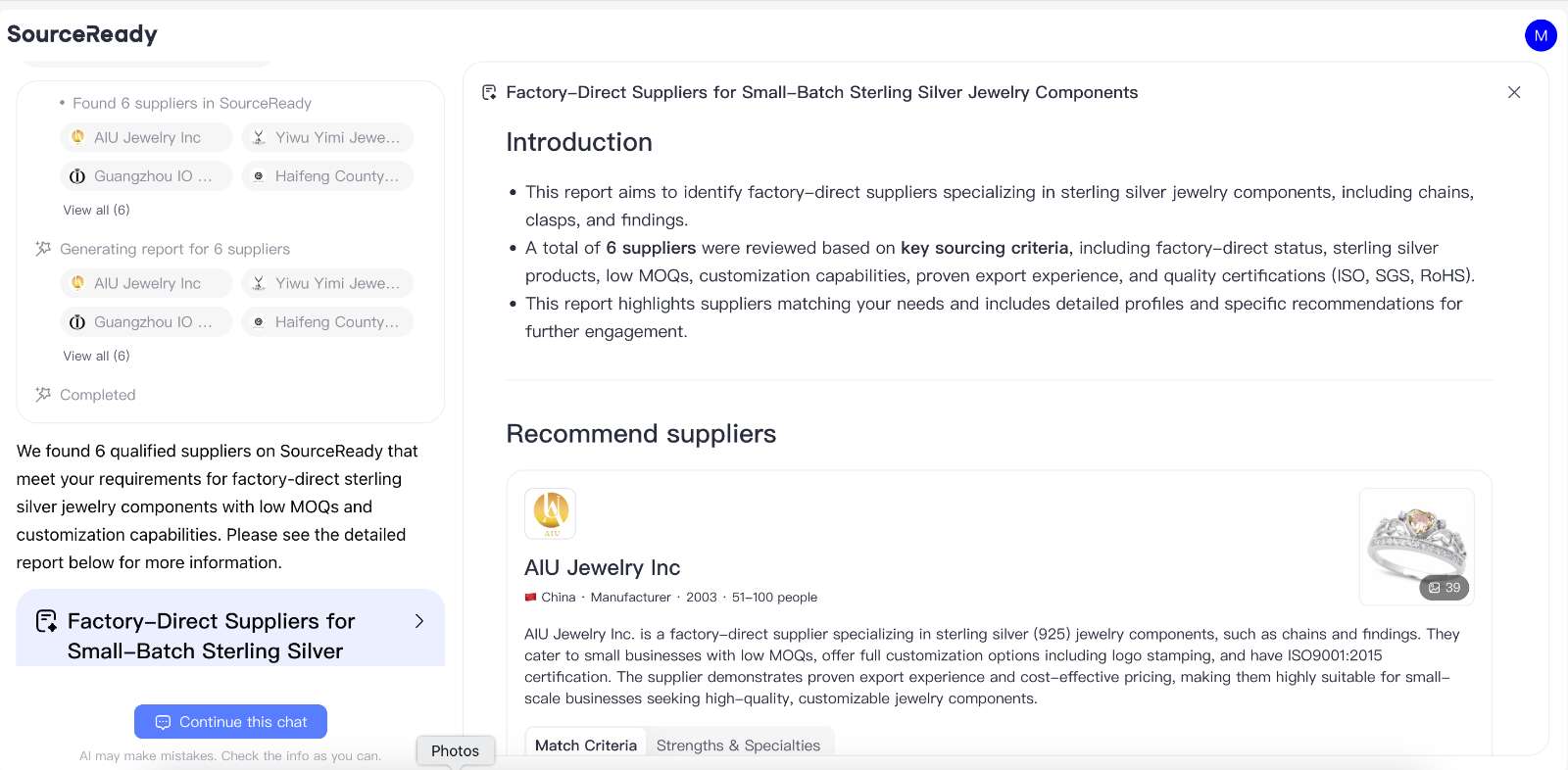Open the AIU Jewelry Inc company logo

551,513
